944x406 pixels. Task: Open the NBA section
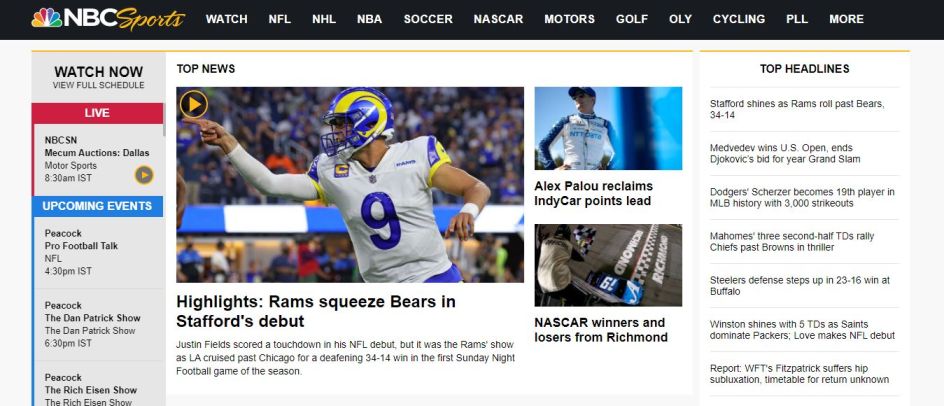[x=369, y=19]
